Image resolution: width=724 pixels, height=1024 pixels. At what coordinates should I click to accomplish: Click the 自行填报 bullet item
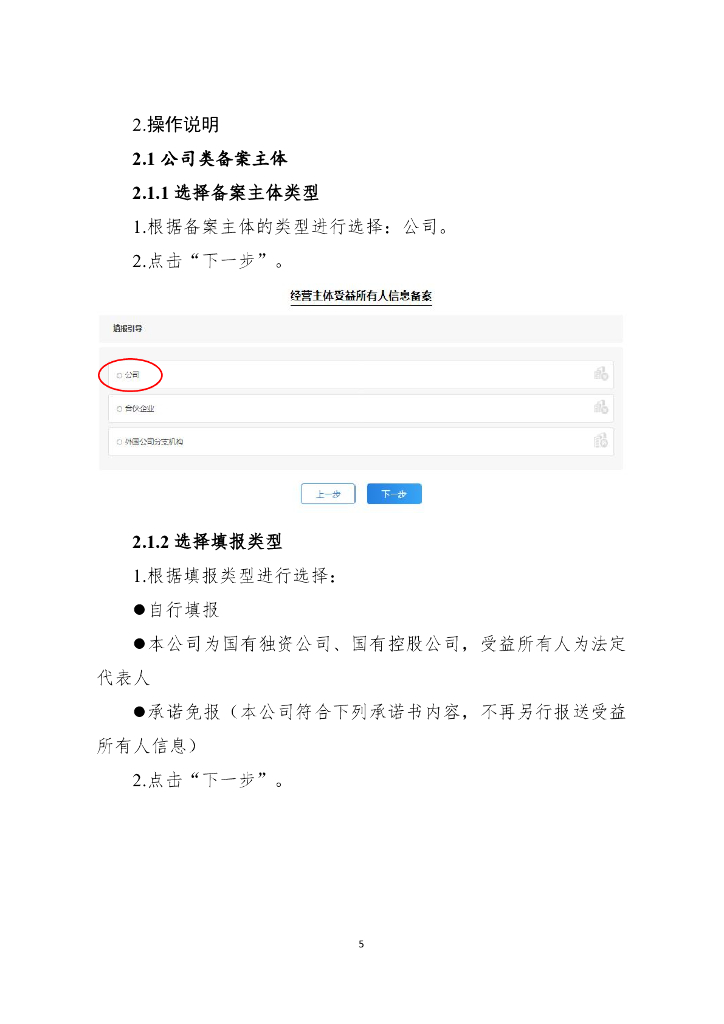point(176,610)
